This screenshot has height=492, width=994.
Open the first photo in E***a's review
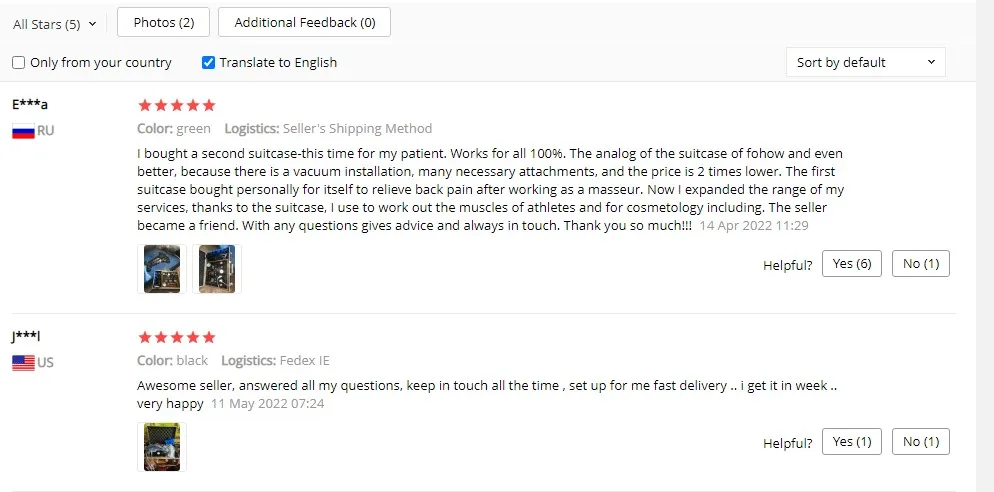tap(162, 269)
